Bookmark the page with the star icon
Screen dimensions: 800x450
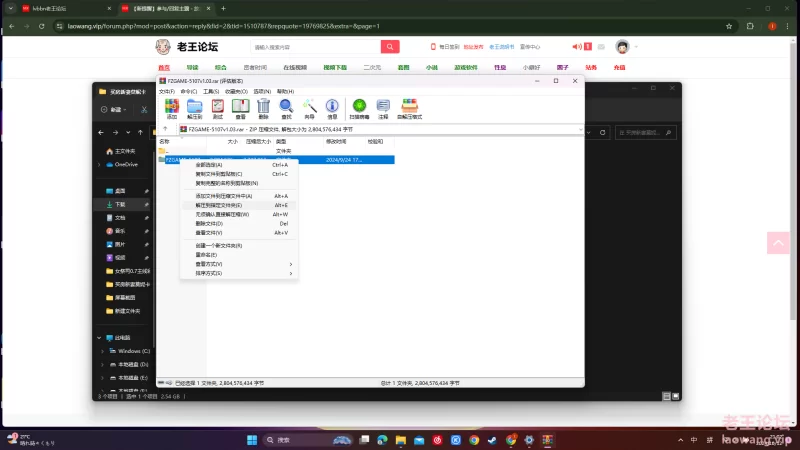(x=729, y=26)
